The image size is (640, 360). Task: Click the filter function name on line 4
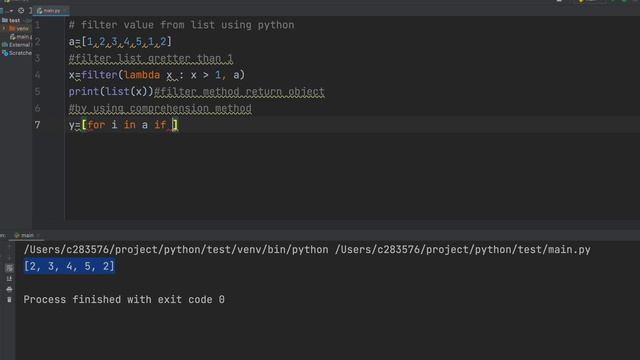[x=99, y=75]
